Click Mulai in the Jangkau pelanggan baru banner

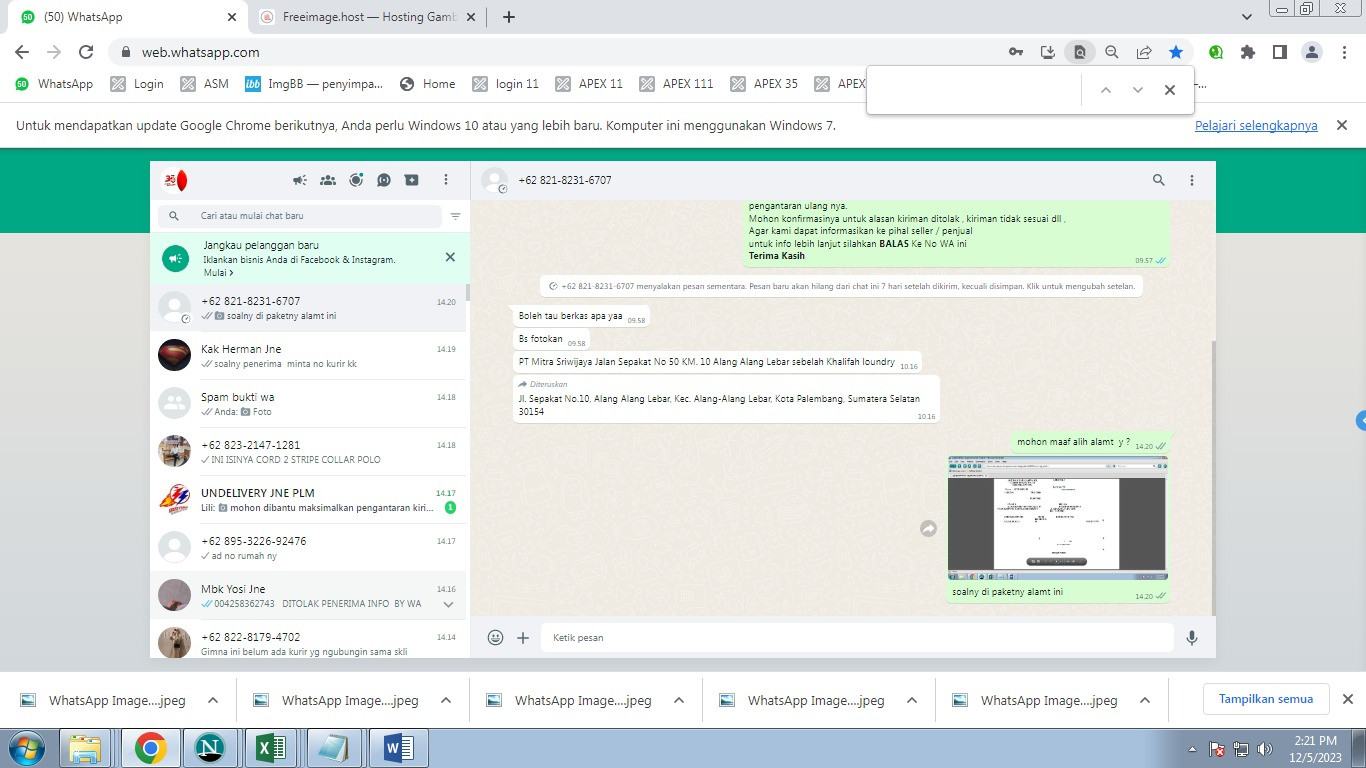pos(218,273)
